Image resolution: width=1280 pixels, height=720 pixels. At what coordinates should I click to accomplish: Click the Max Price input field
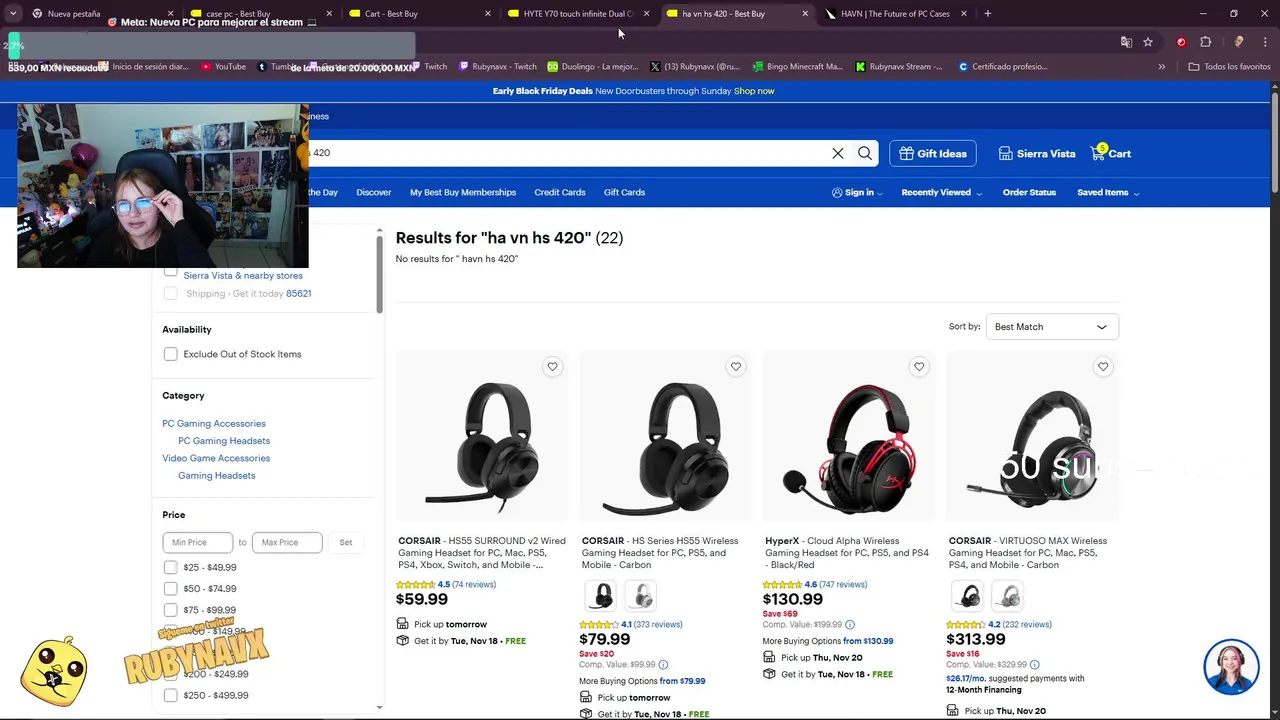tap(287, 542)
